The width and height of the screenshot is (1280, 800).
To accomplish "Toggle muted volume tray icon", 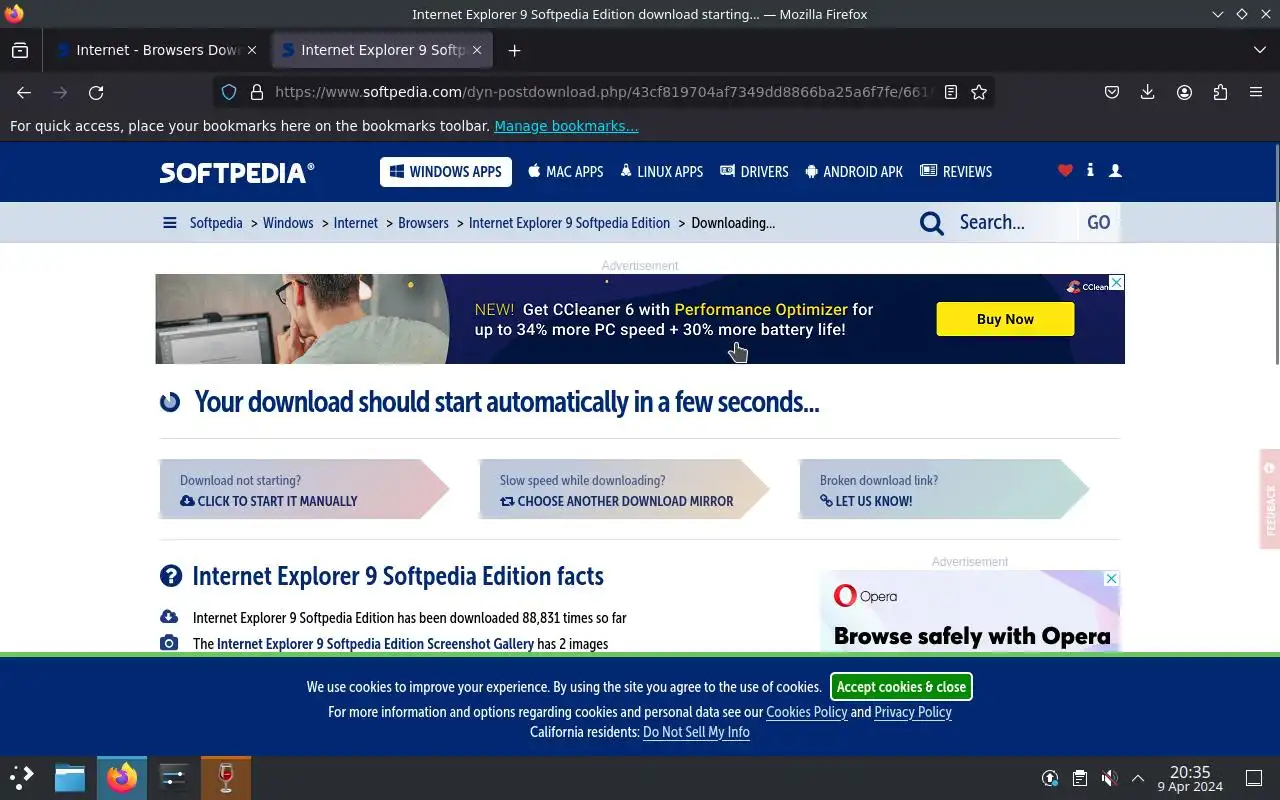I will (x=1108, y=778).
